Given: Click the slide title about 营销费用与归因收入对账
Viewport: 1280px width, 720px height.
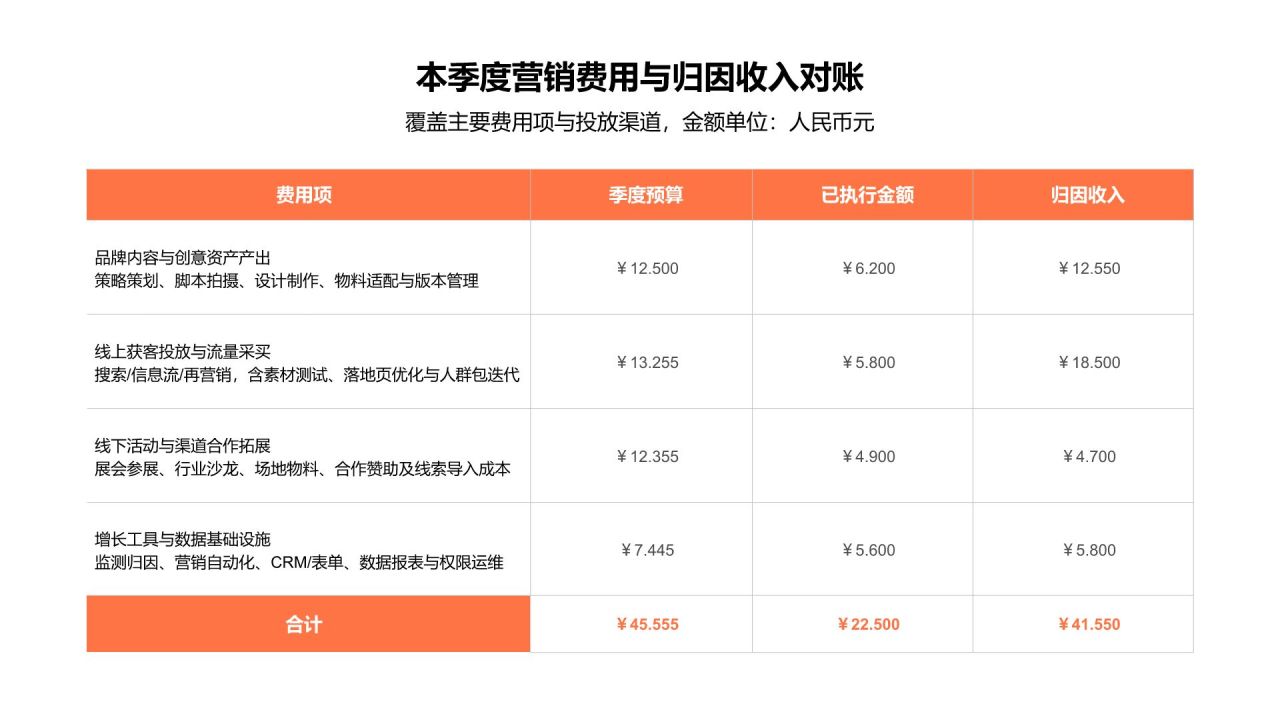Looking at the screenshot, I should [x=639, y=77].
